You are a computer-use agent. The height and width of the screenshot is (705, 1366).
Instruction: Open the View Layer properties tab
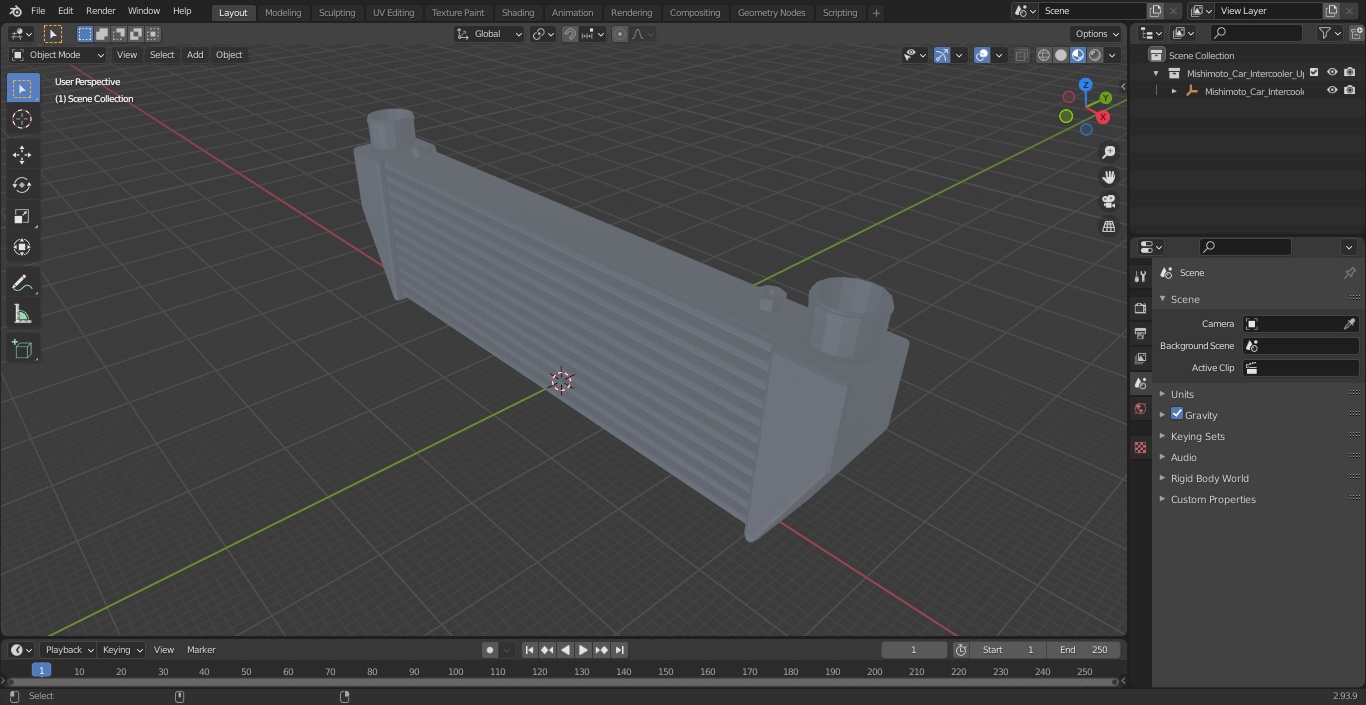[1140, 358]
